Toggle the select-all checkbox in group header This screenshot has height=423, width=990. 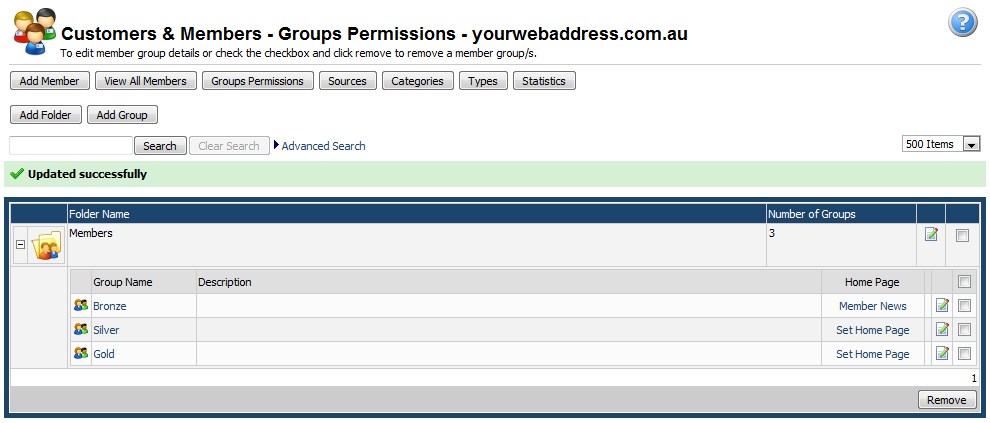[x=964, y=282]
